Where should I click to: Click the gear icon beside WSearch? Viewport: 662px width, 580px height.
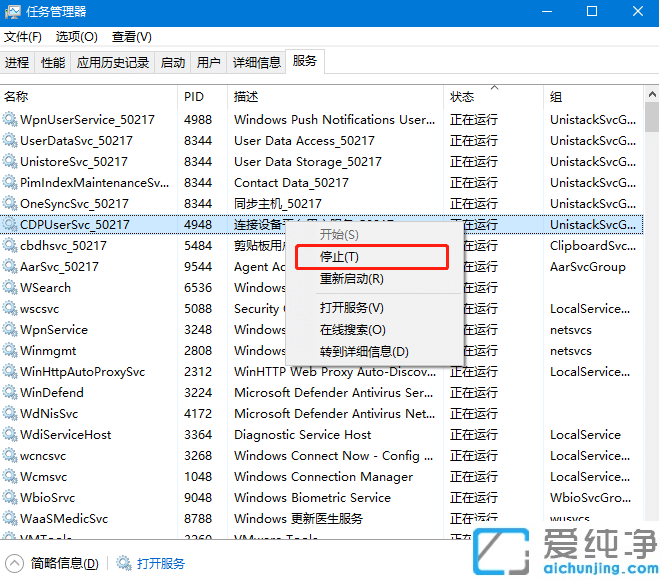(10, 287)
